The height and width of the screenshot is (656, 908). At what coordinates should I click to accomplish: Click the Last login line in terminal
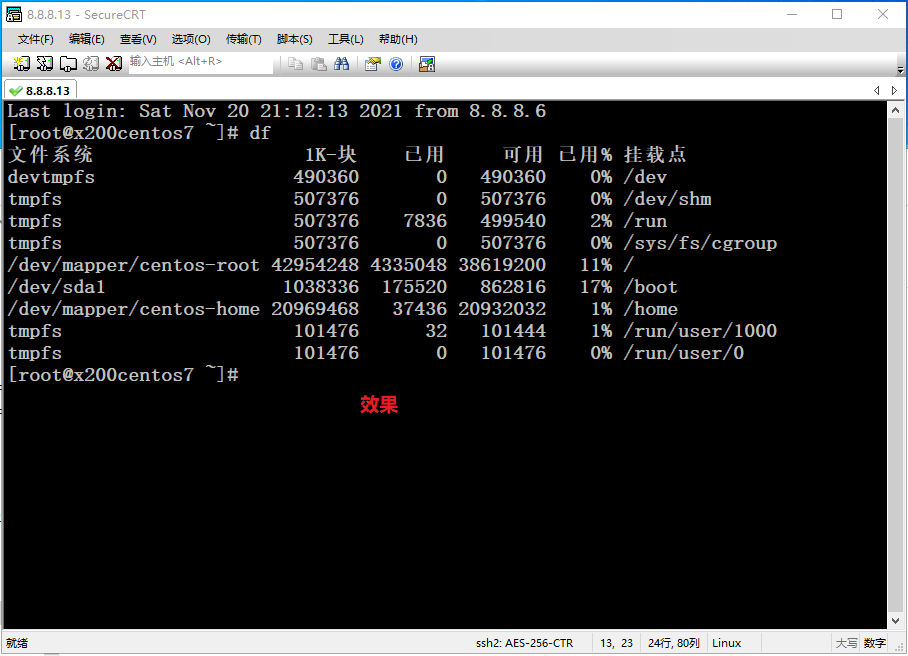(x=277, y=111)
